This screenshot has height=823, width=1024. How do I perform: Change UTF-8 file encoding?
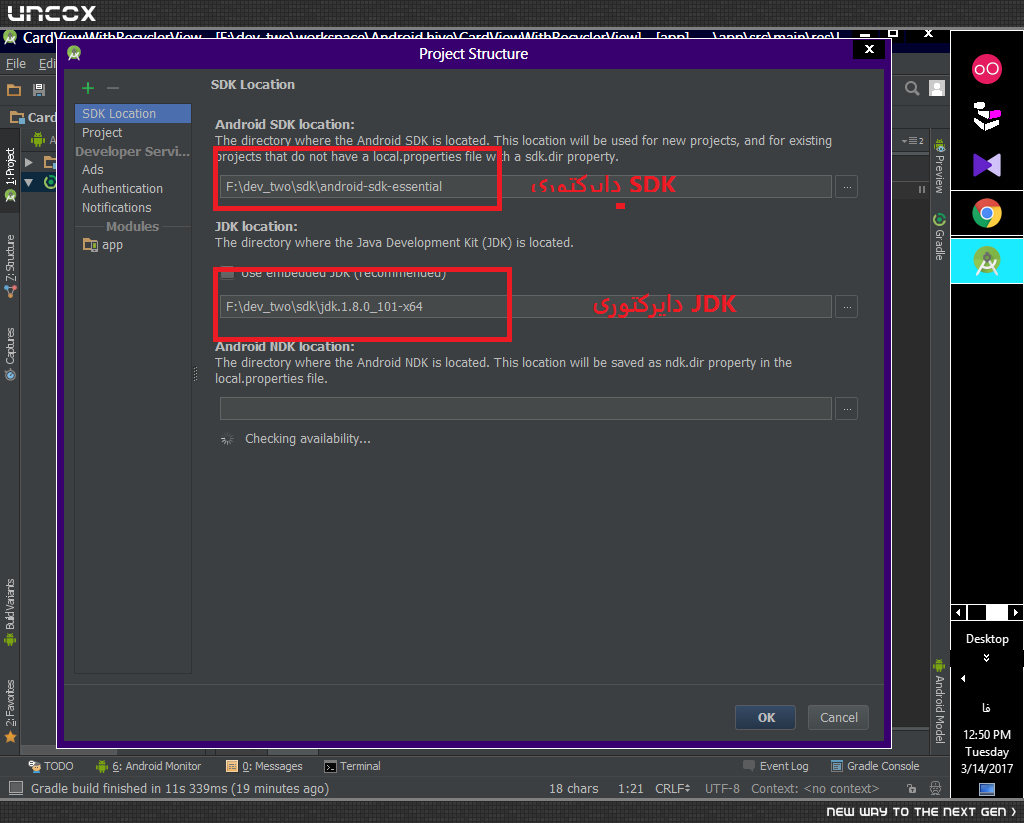click(x=722, y=788)
